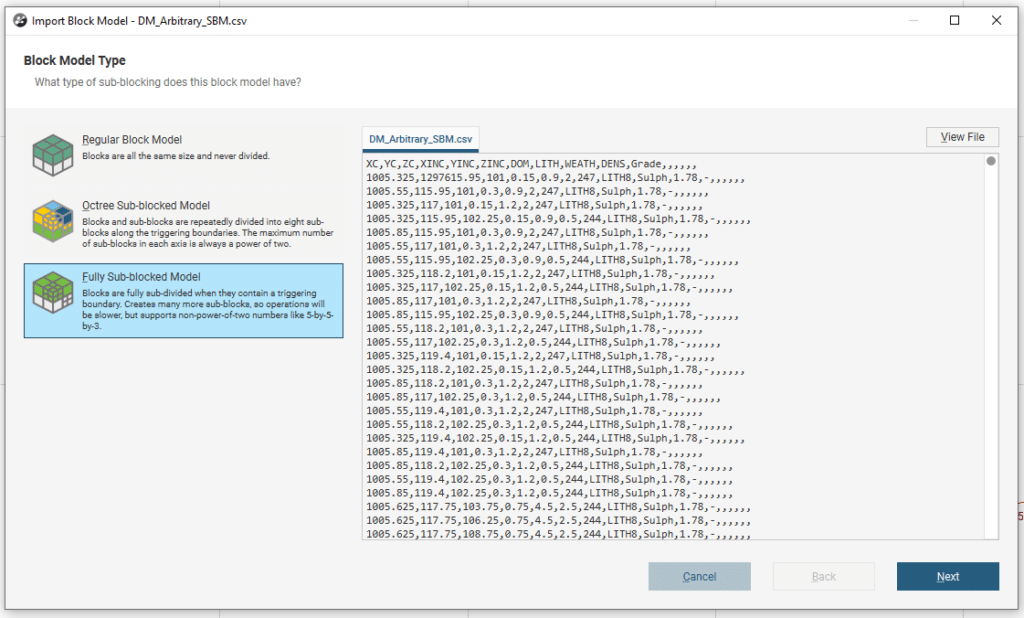Click the Regular Block Model cube icon
The image size is (1024, 618).
pos(53,150)
